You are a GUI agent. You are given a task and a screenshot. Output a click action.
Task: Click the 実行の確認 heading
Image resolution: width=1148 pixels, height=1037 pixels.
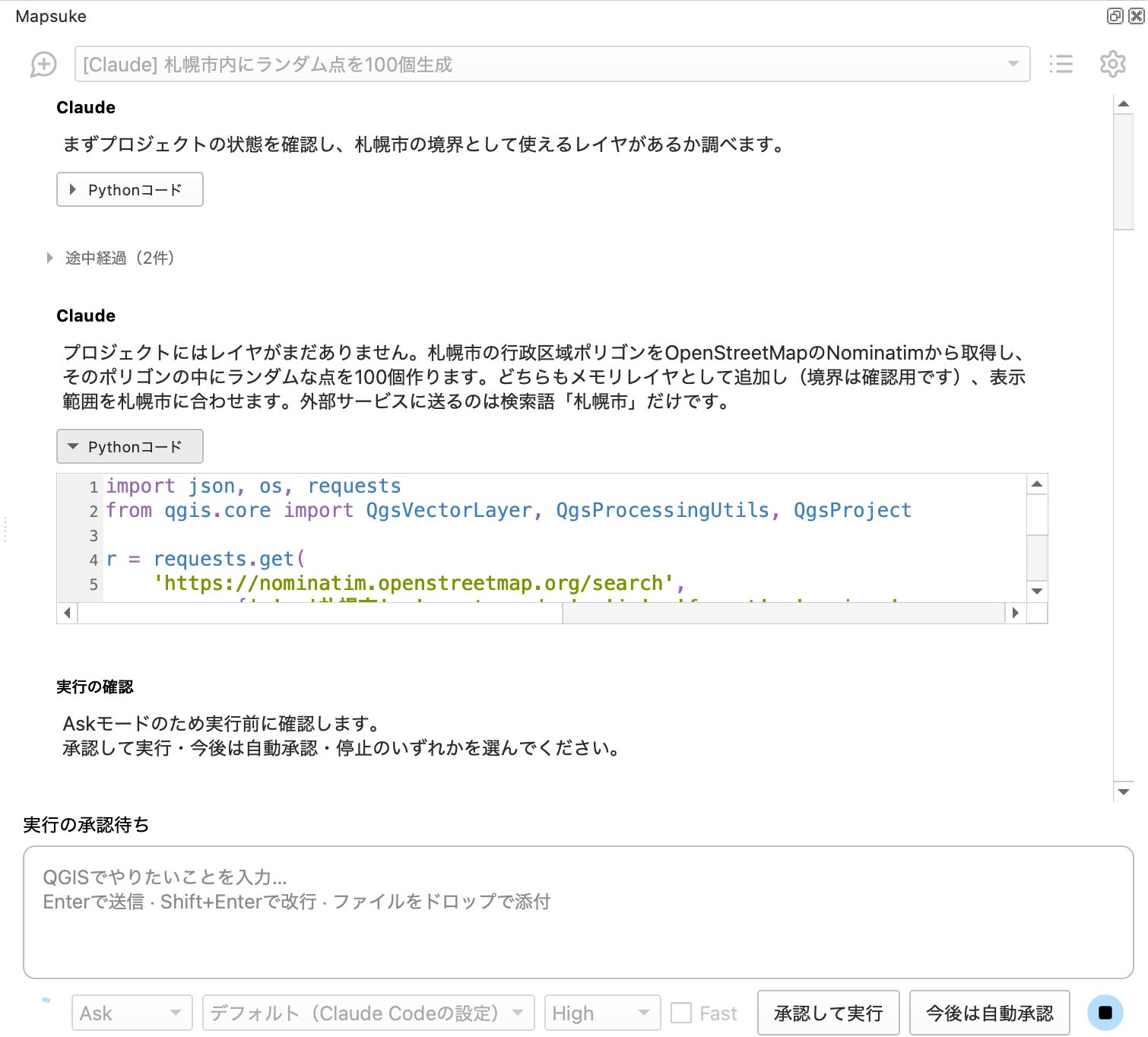point(95,687)
